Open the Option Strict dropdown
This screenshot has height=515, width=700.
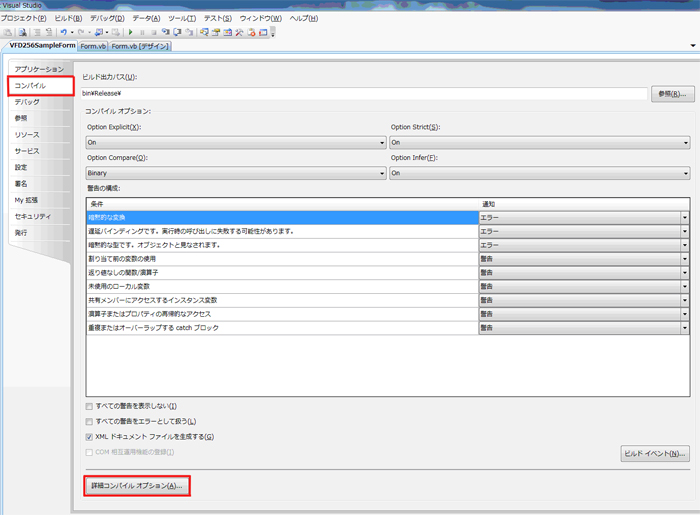[x=540, y=142]
